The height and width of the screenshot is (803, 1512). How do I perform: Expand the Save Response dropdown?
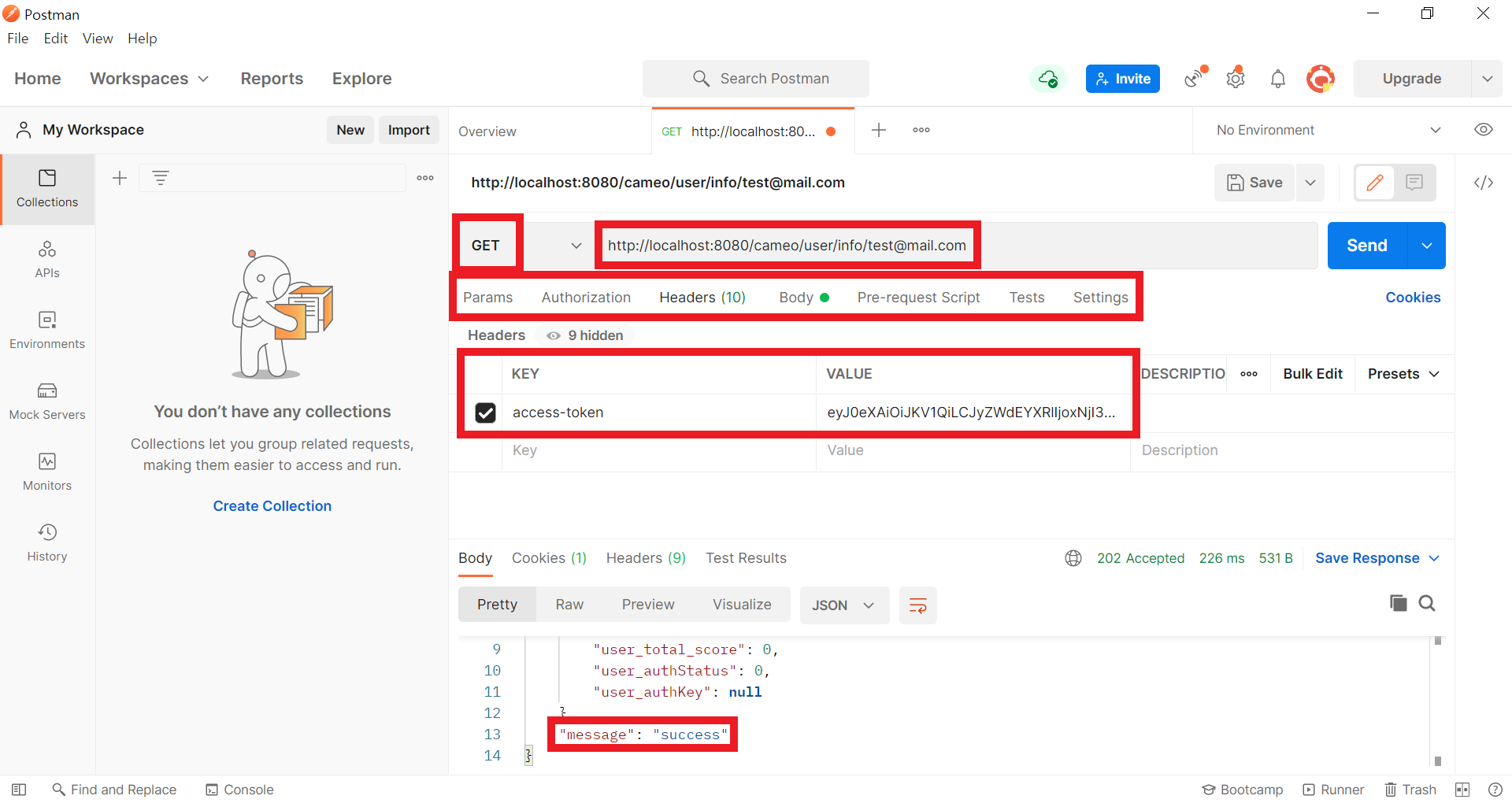(1377, 558)
